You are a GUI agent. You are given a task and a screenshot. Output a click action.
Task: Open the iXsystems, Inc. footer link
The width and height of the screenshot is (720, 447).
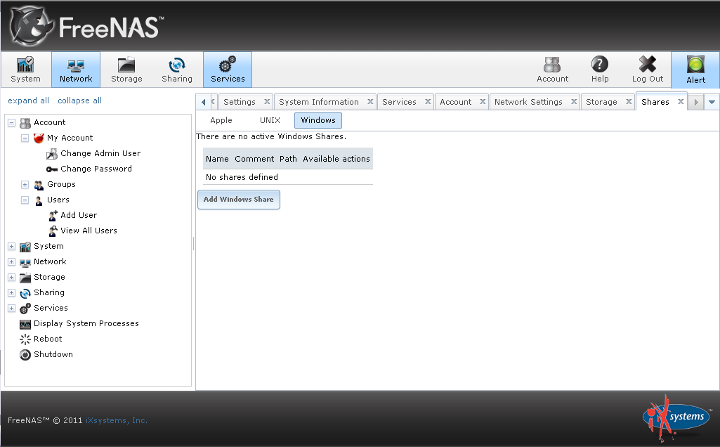[116, 420]
